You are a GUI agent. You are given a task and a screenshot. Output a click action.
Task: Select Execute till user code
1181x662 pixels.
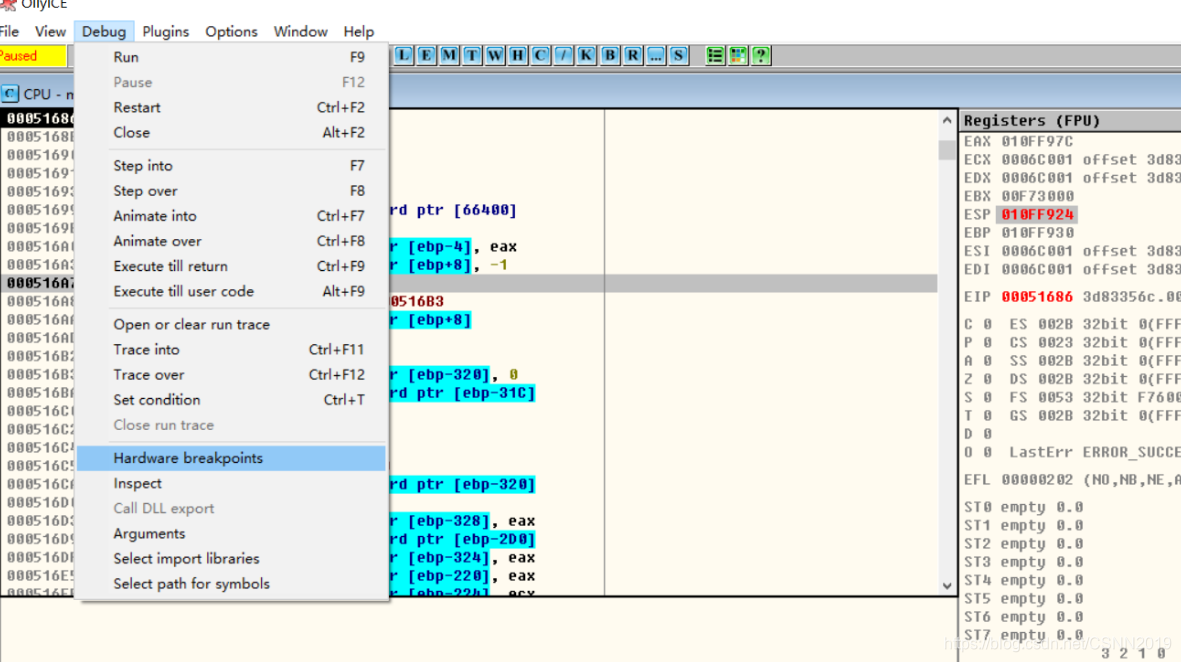click(231, 291)
